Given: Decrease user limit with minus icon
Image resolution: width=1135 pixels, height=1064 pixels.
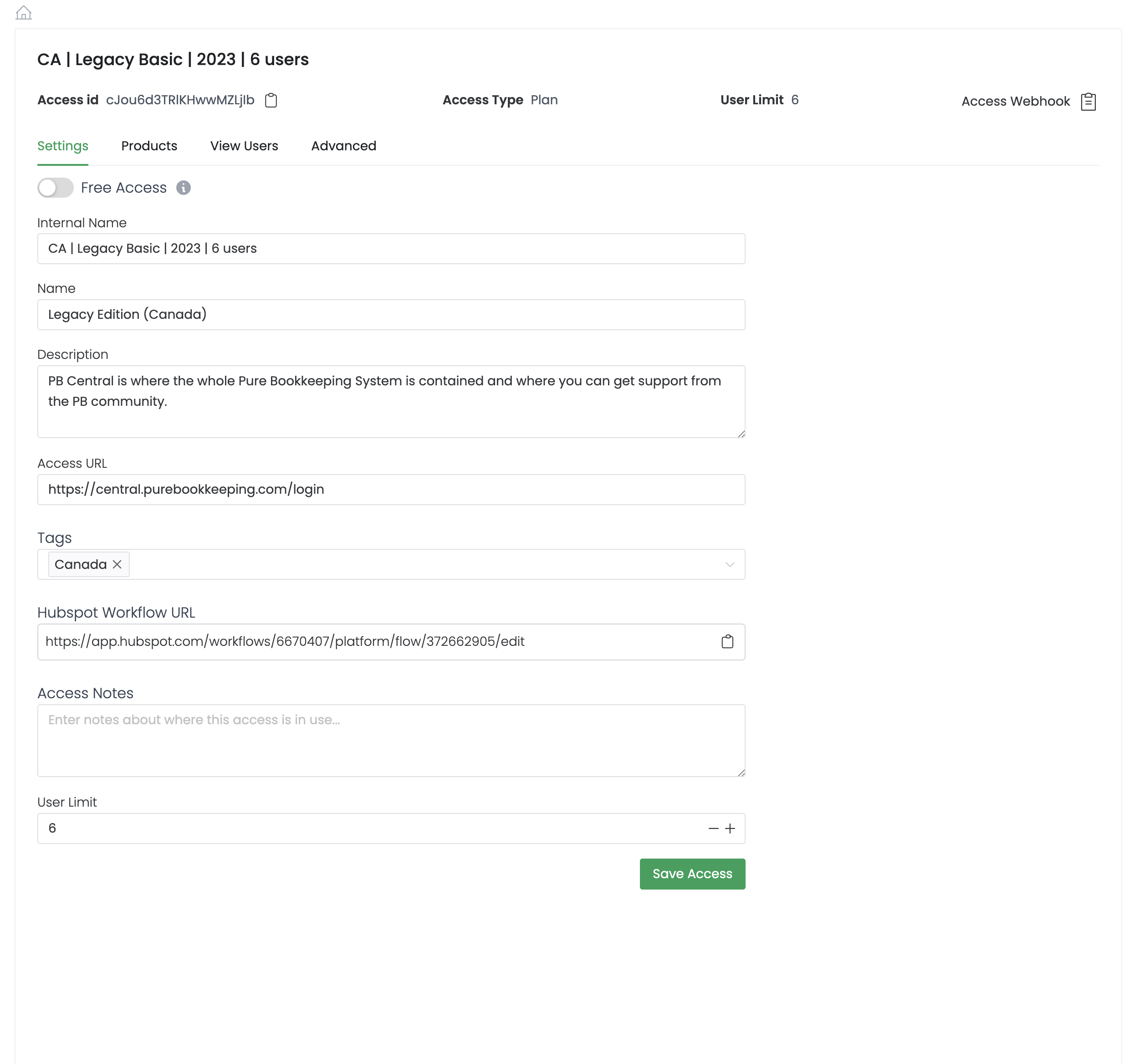Looking at the screenshot, I should click(713, 828).
